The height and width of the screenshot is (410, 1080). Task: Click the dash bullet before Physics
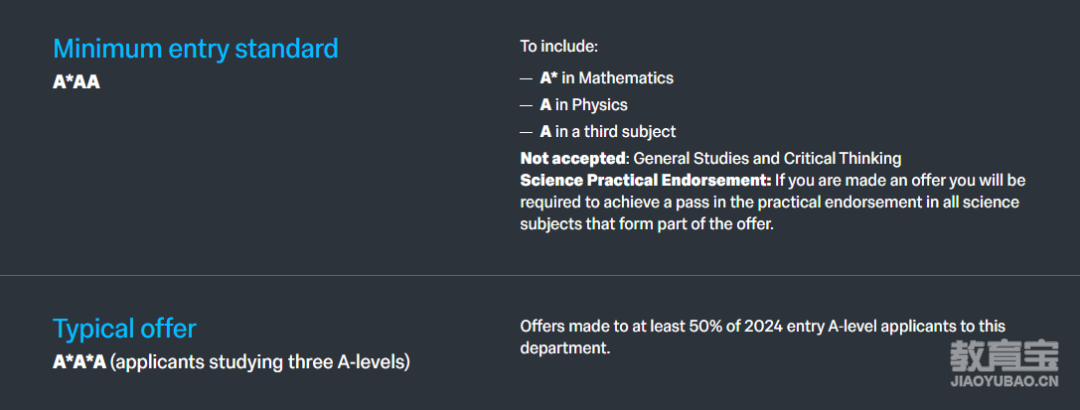point(526,105)
